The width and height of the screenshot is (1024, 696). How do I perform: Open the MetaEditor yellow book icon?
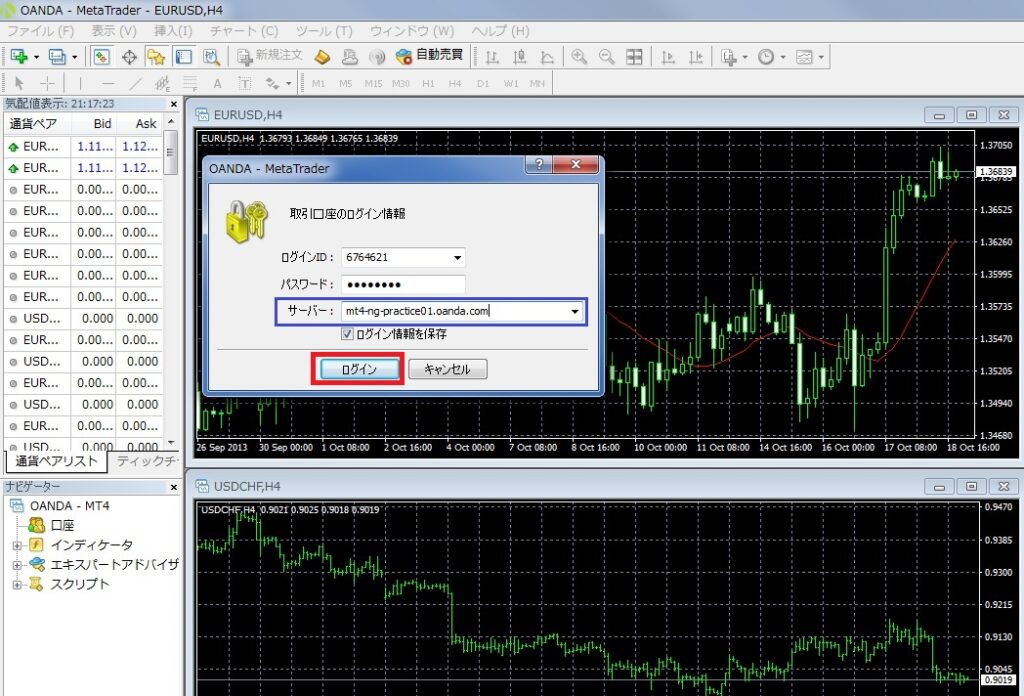coord(322,57)
